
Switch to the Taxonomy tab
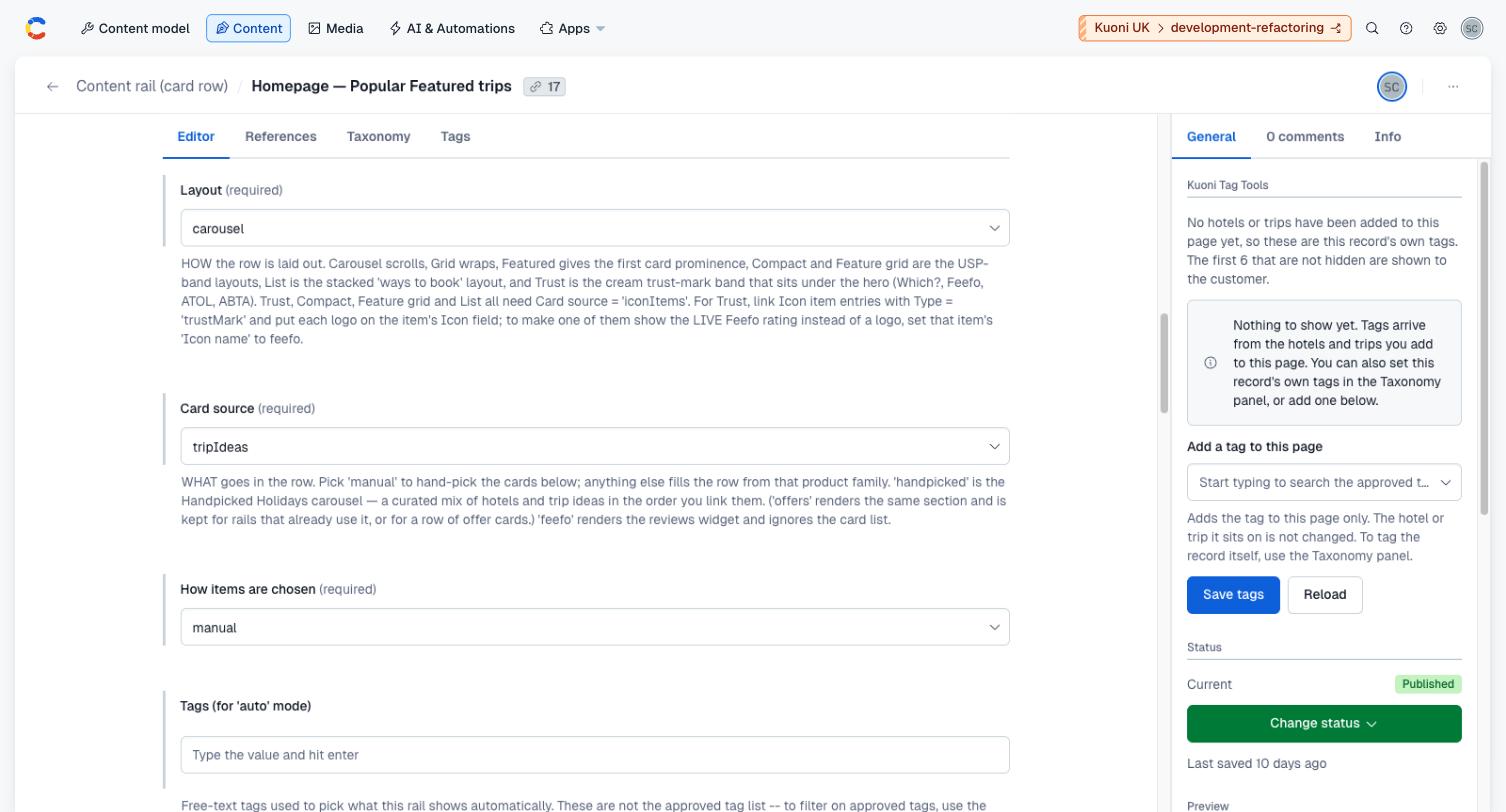click(x=378, y=137)
